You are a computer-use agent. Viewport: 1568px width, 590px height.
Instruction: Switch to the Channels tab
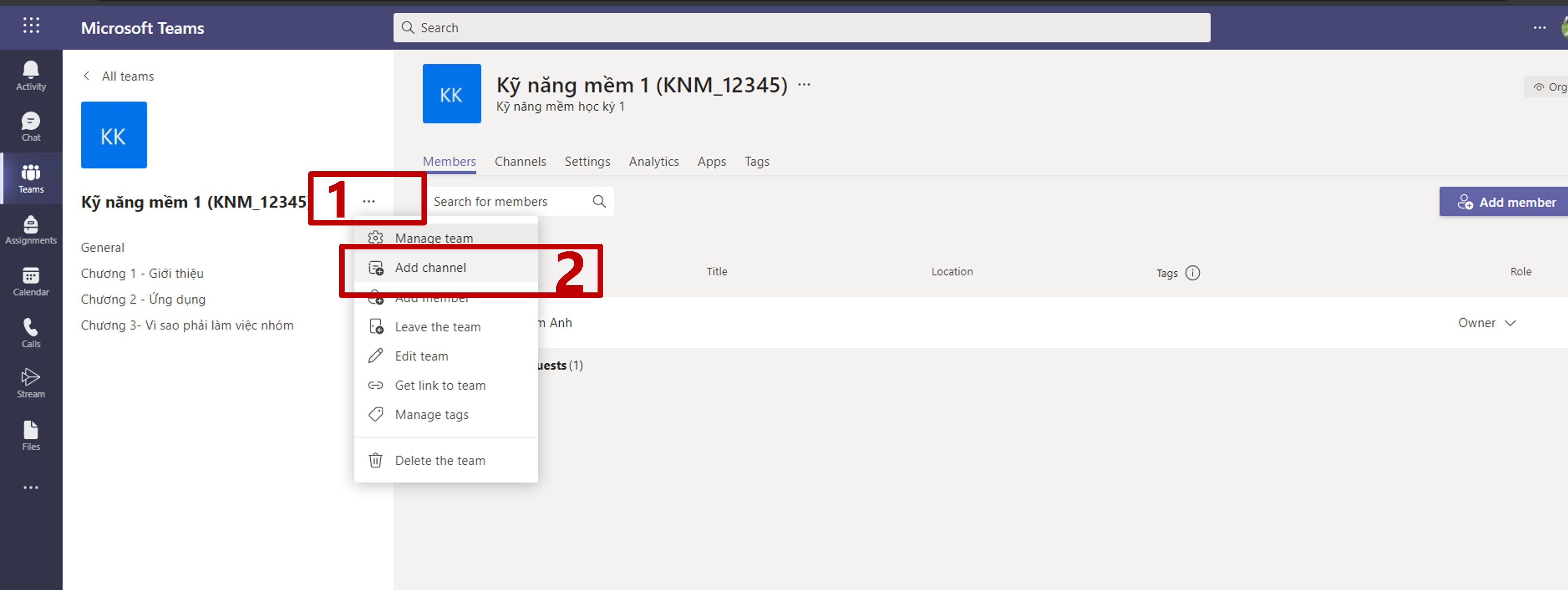pyautogui.click(x=520, y=161)
